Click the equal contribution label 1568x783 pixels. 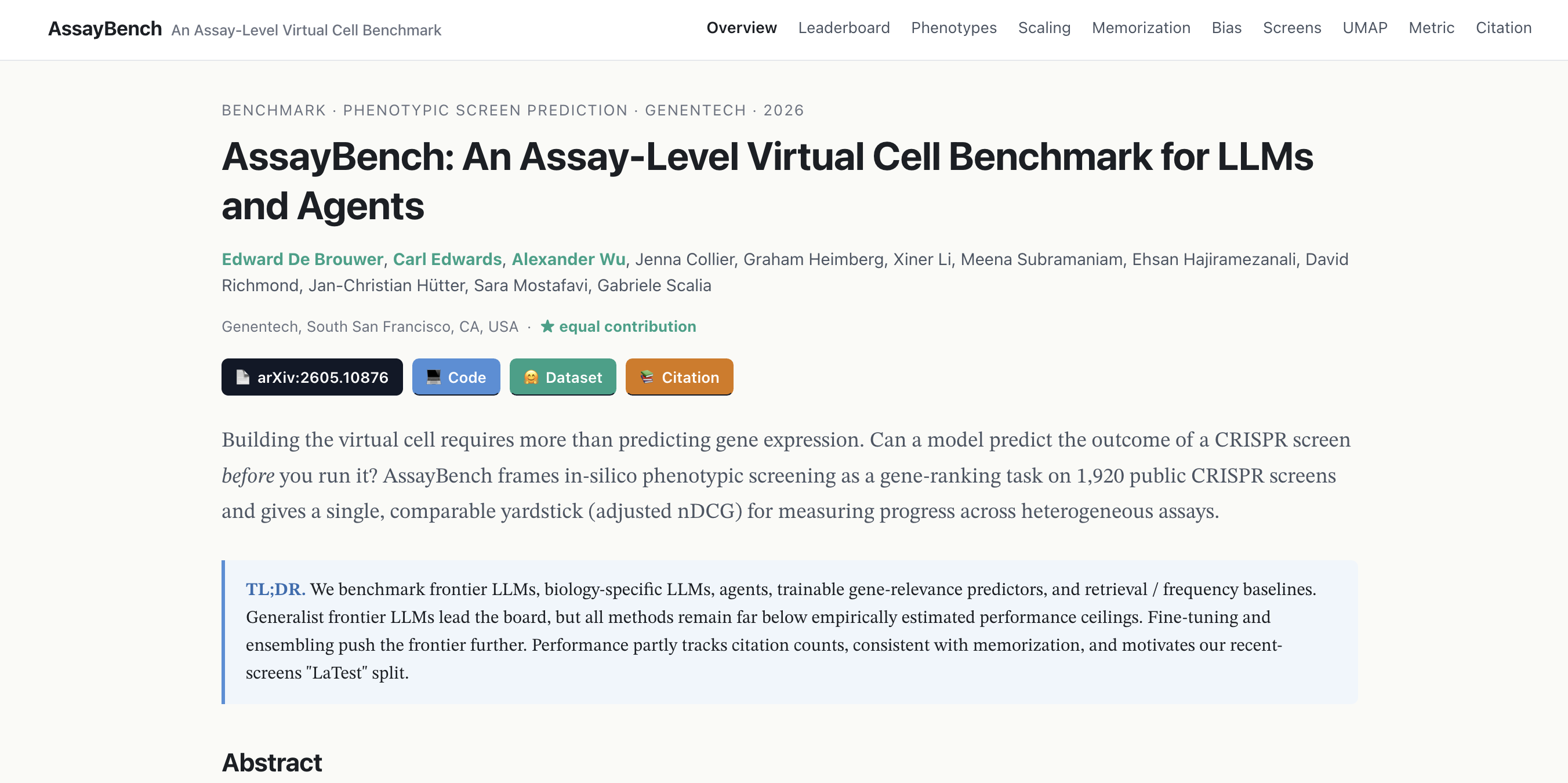click(627, 327)
